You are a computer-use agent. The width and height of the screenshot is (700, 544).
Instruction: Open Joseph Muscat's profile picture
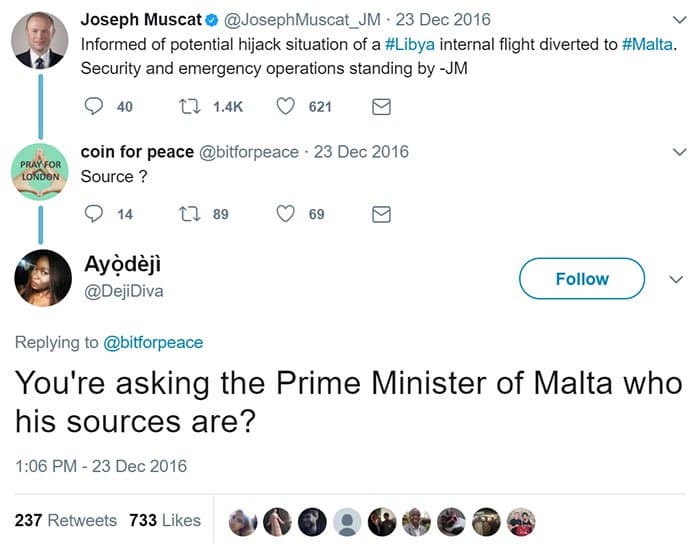tap(42, 40)
